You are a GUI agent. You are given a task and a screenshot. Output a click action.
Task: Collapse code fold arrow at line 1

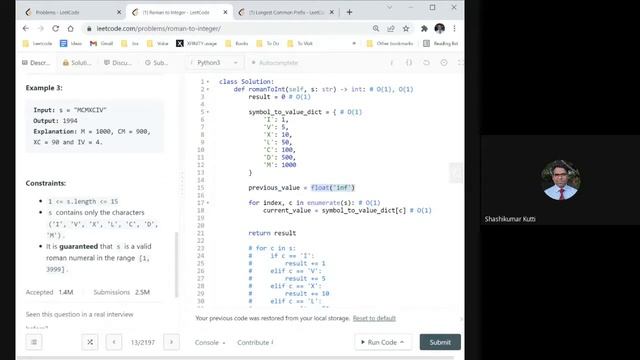tap(208, 82)
